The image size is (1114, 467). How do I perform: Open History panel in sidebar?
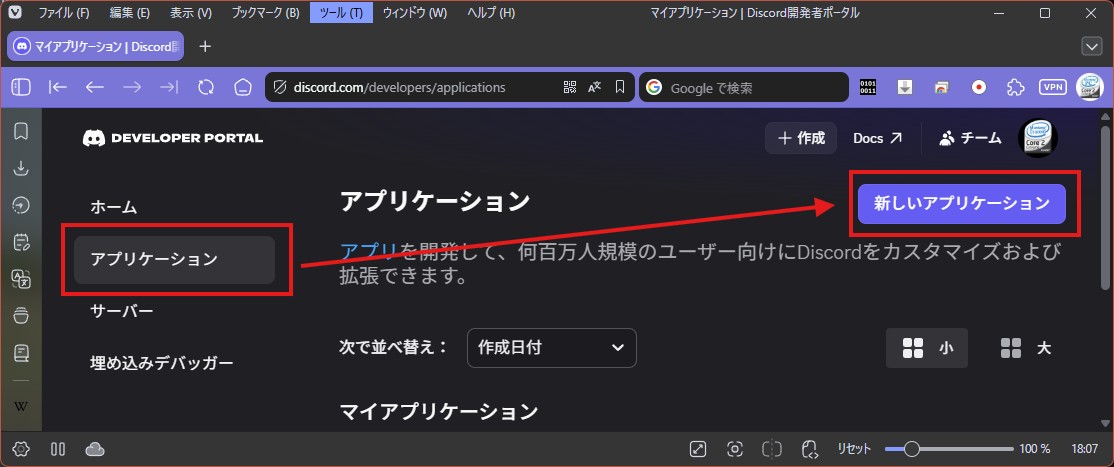point(21,205)
